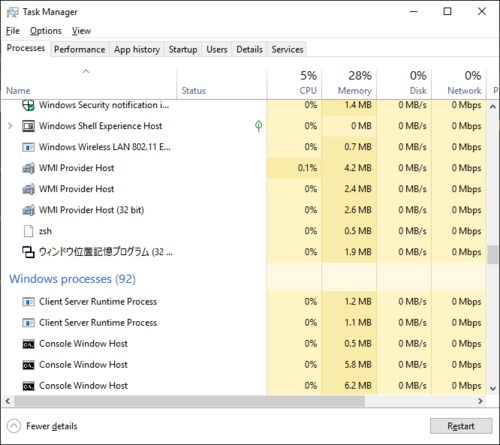Click the horizontal scrollbar right arrow
This screenshot has width=500, height=445.
click(x=480, y=401)
